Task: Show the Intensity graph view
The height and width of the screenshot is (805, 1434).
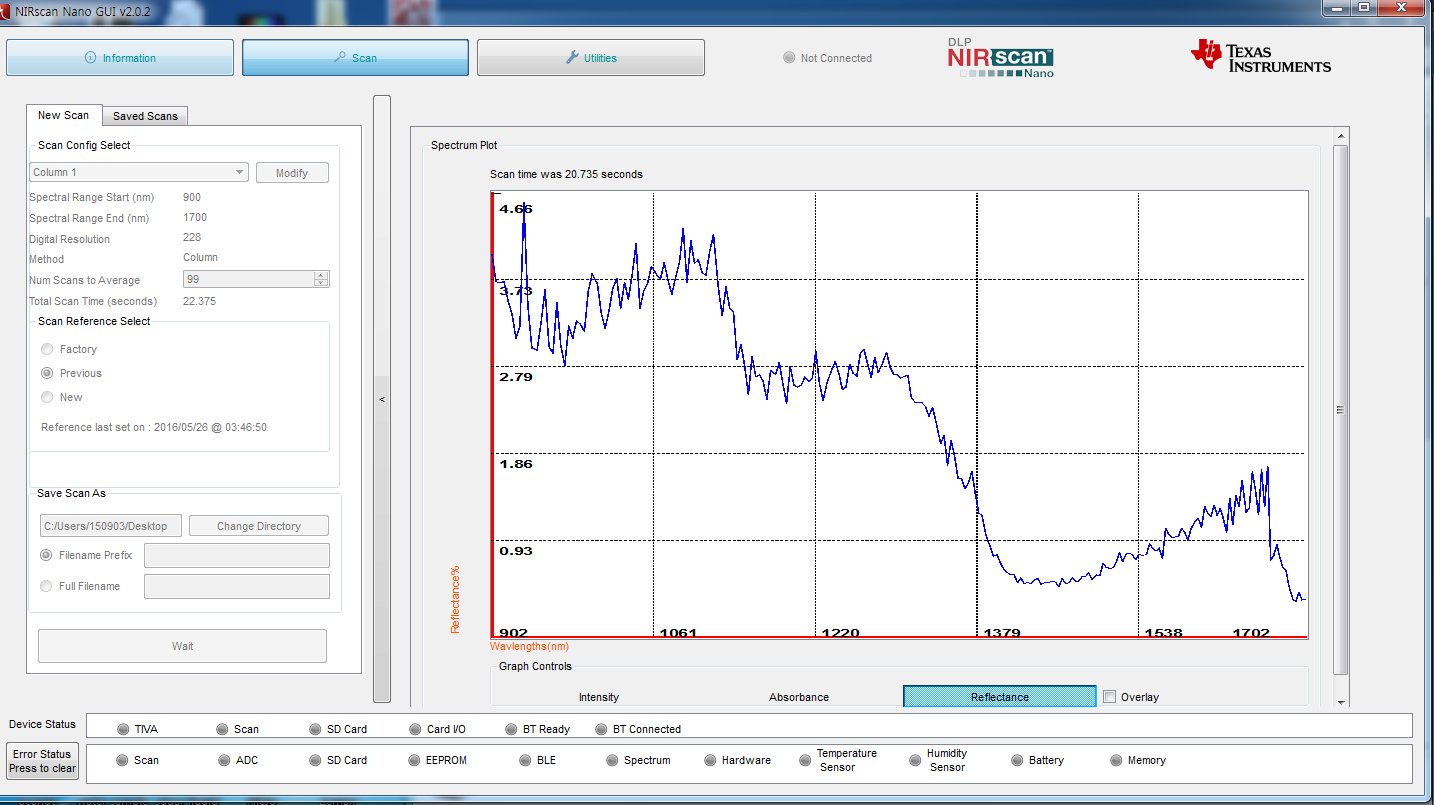Action: [x=599, y=697]
